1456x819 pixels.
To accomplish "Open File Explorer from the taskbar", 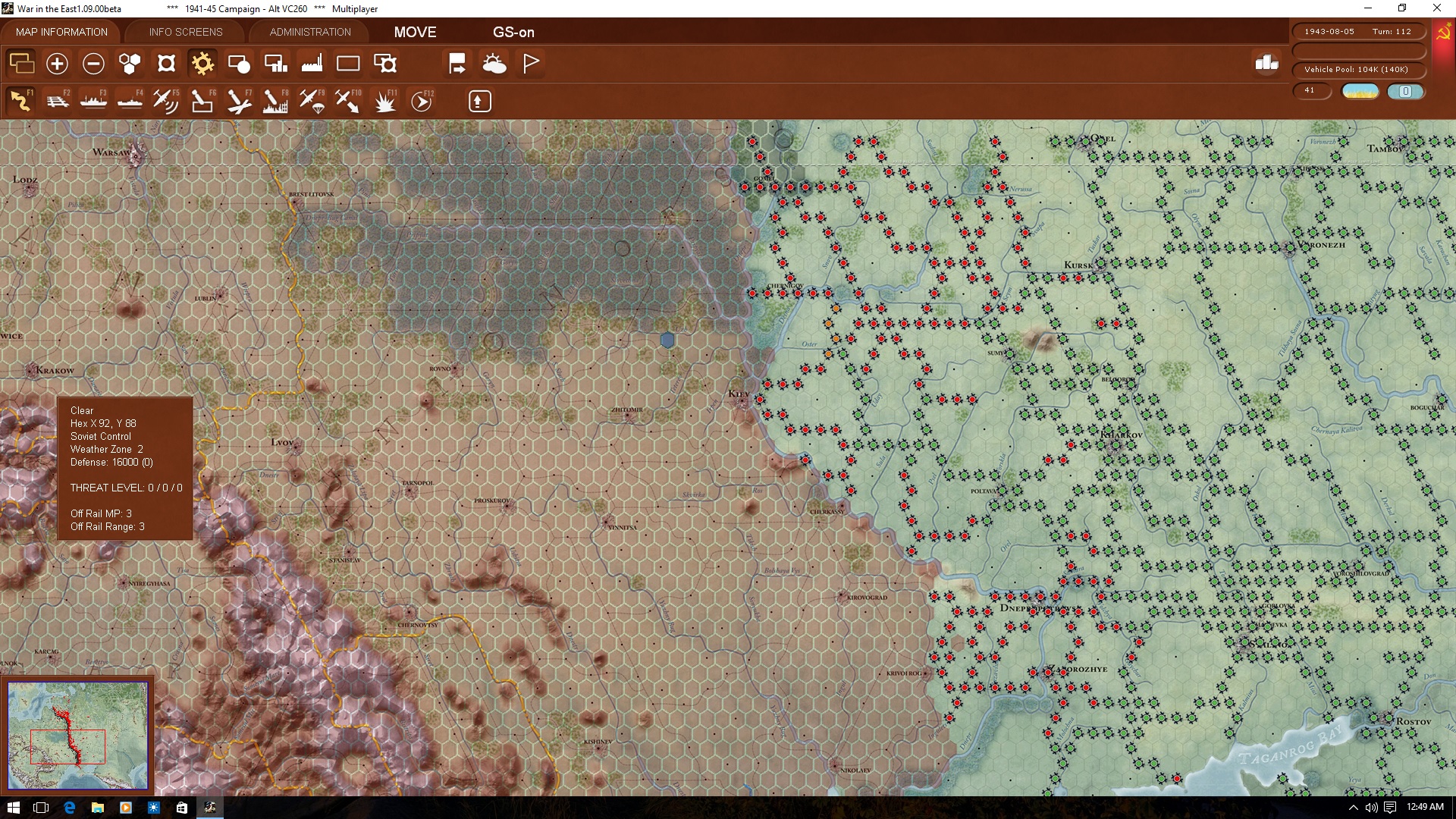I will coord(97,808).
